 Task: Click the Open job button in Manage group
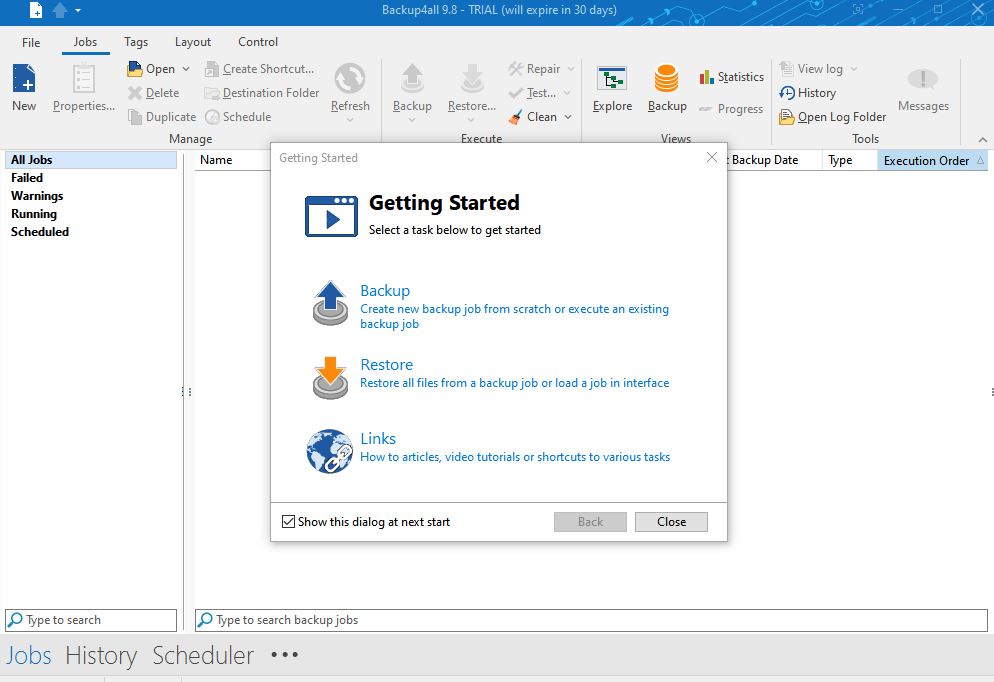click(x=152, y=68)
